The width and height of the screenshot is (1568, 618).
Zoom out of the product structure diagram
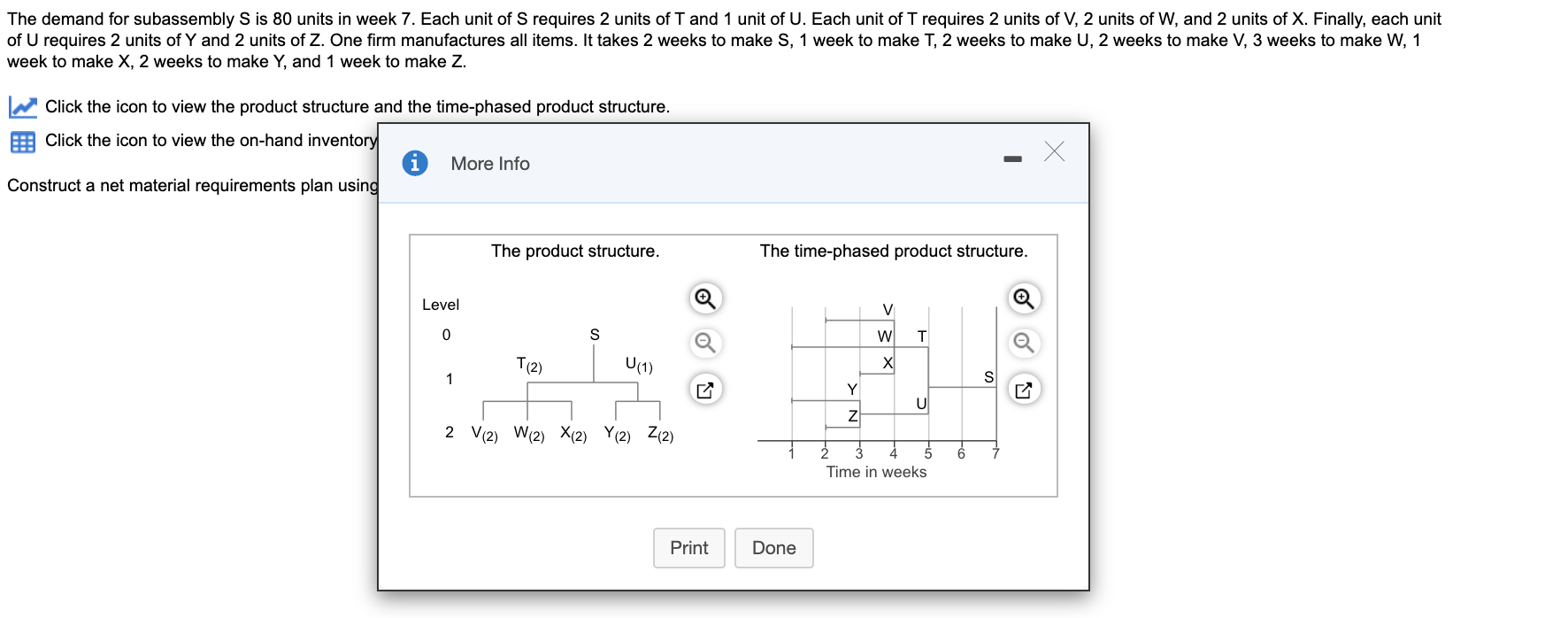(703, 344)
